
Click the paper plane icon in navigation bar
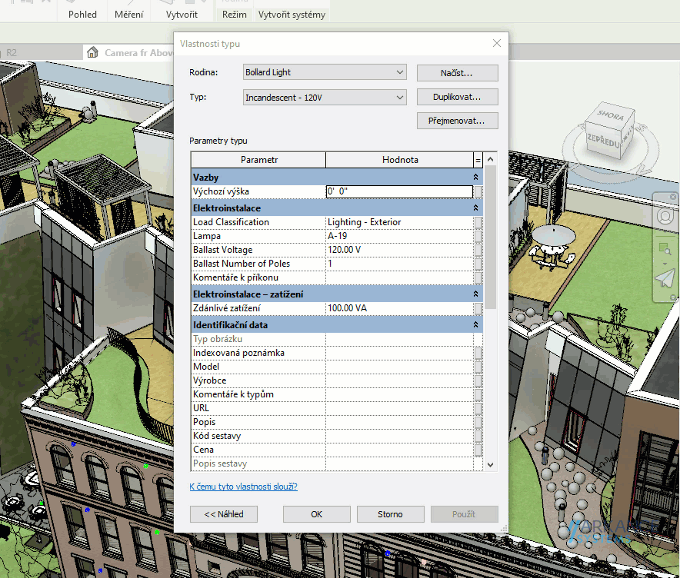[667, 278]
